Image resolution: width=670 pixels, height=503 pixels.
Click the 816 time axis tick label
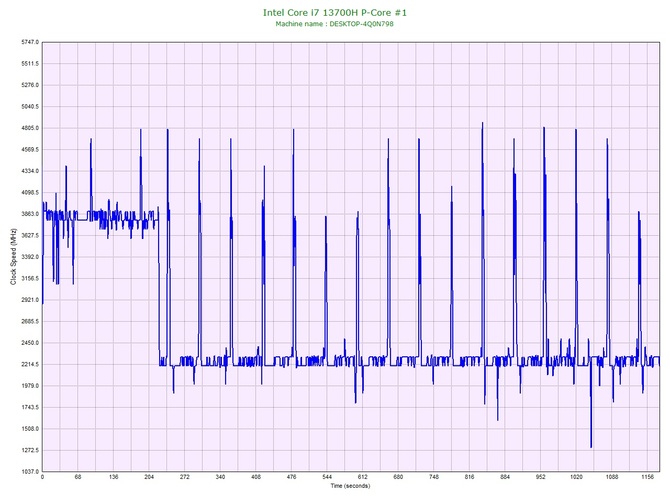pyautogui.click(x=469, y=477)
